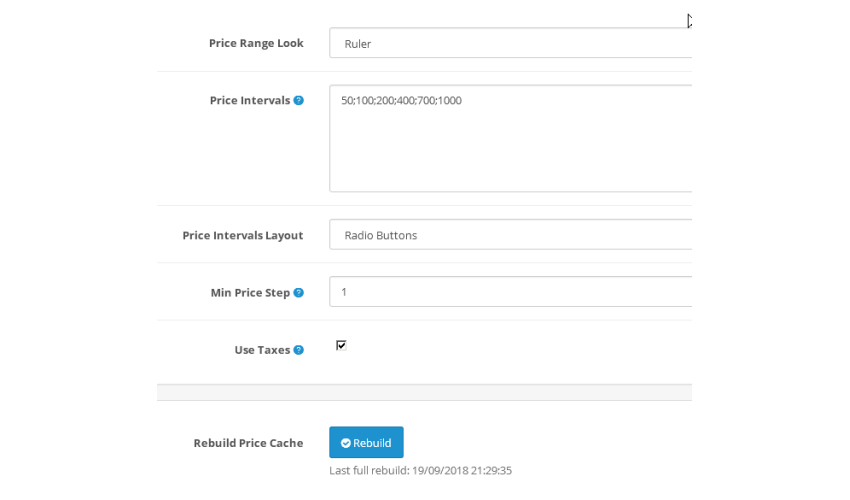Screen dimensions: 850x500
Task: Click the Price Range Look label
Action: pyautogui.click(x=256, y=43)
